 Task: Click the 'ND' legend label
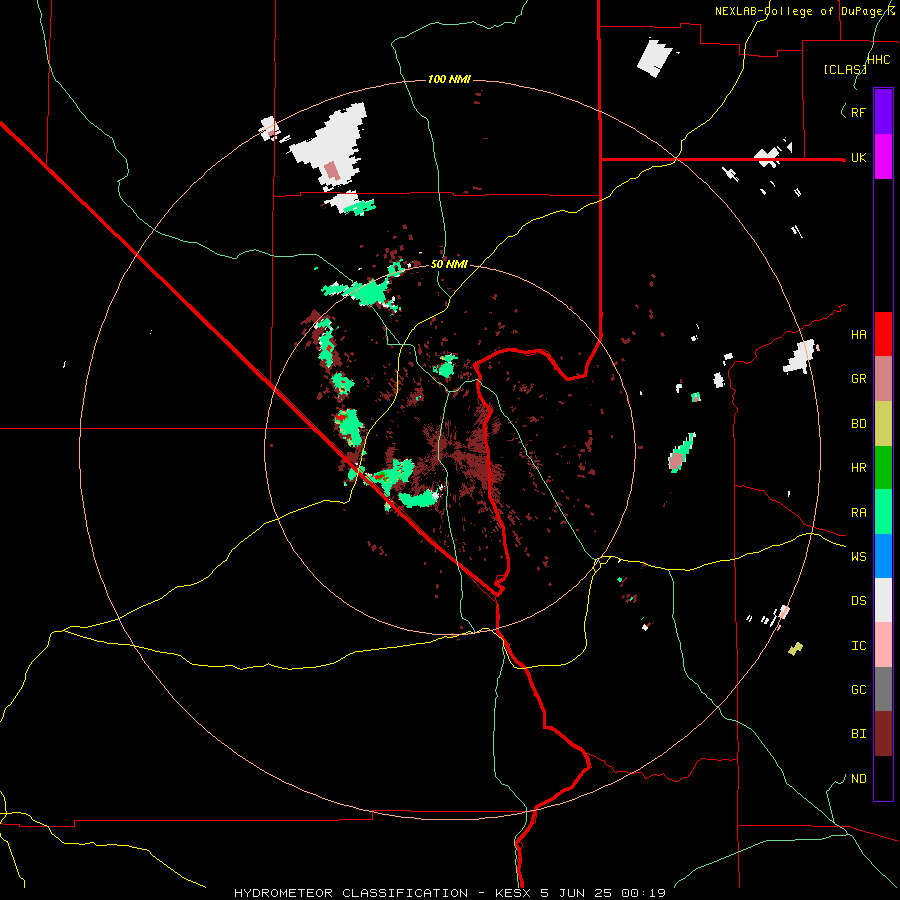[x=858, y=779]
